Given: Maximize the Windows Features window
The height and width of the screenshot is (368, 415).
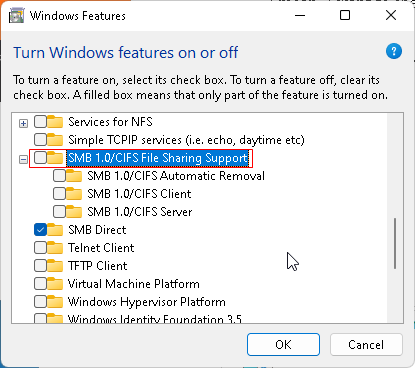Looking at the screenshot, I should click(x=345, y=15).
